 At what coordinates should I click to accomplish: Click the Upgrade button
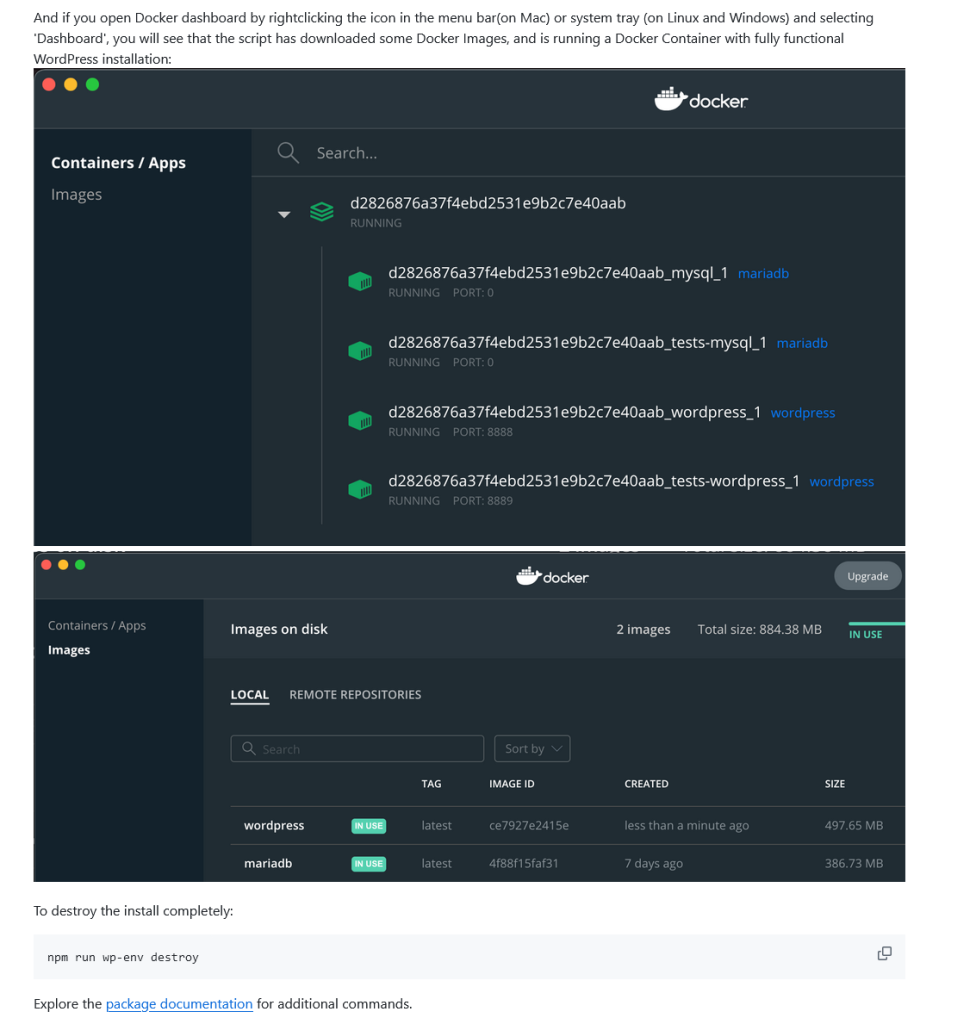[x=868, y=576]
